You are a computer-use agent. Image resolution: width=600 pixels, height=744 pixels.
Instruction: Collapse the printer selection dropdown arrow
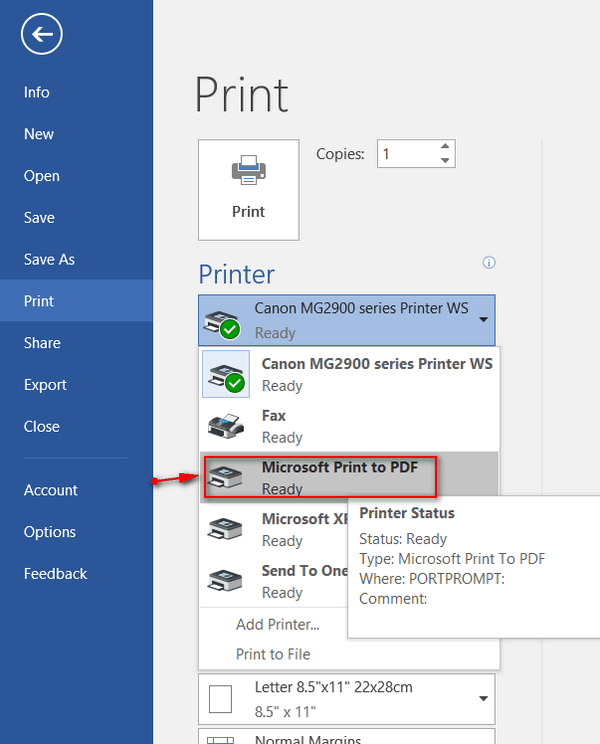tap(483, 320)
